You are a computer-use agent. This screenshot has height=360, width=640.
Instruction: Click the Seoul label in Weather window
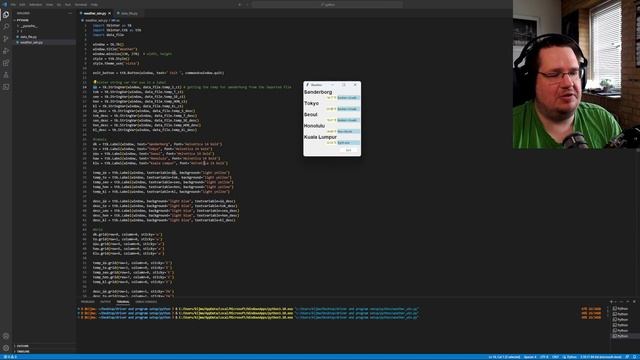pos(311,115)
